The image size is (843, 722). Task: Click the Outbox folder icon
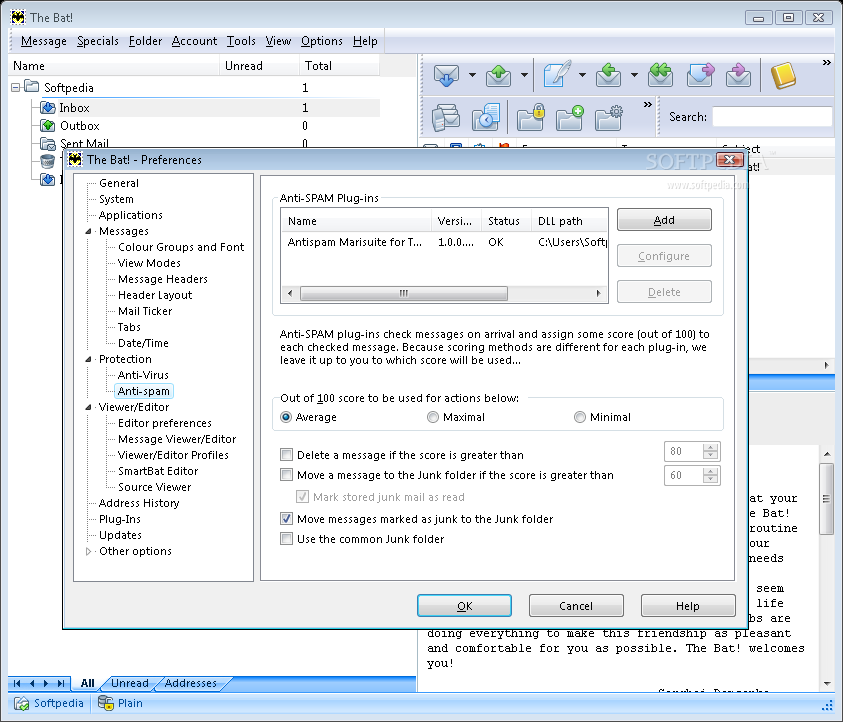click(x=48, y=126)
